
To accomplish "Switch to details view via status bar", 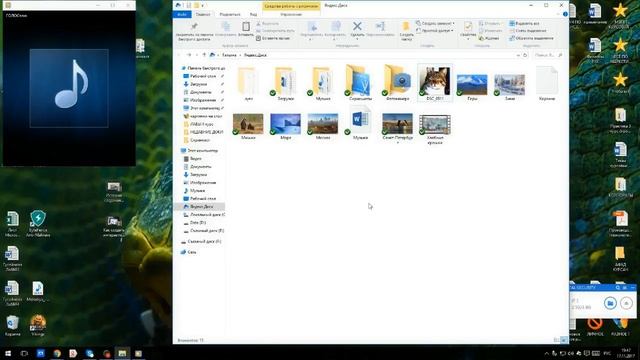I will (x=557, y=340).
